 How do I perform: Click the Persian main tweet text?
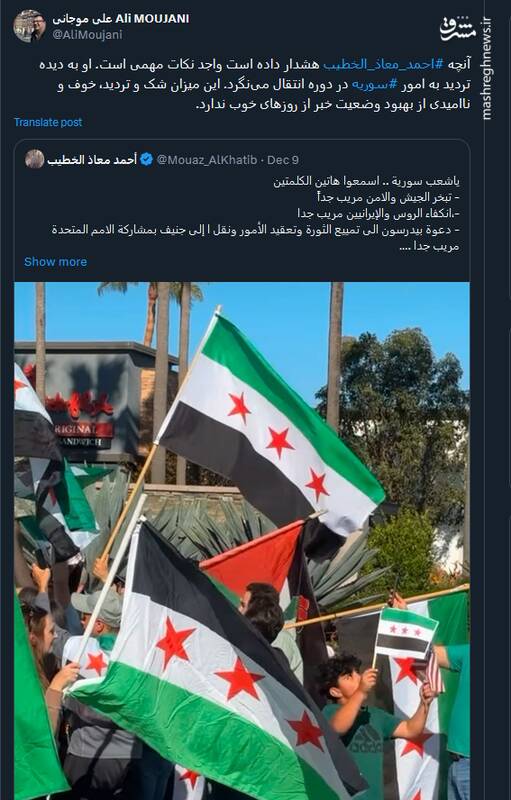tap(255, 84)
